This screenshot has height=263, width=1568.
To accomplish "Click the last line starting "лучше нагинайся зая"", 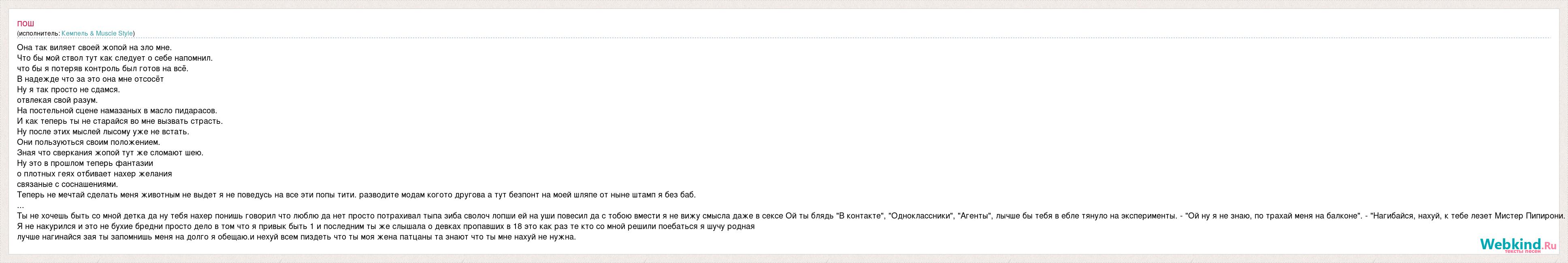I will [296, 237].
